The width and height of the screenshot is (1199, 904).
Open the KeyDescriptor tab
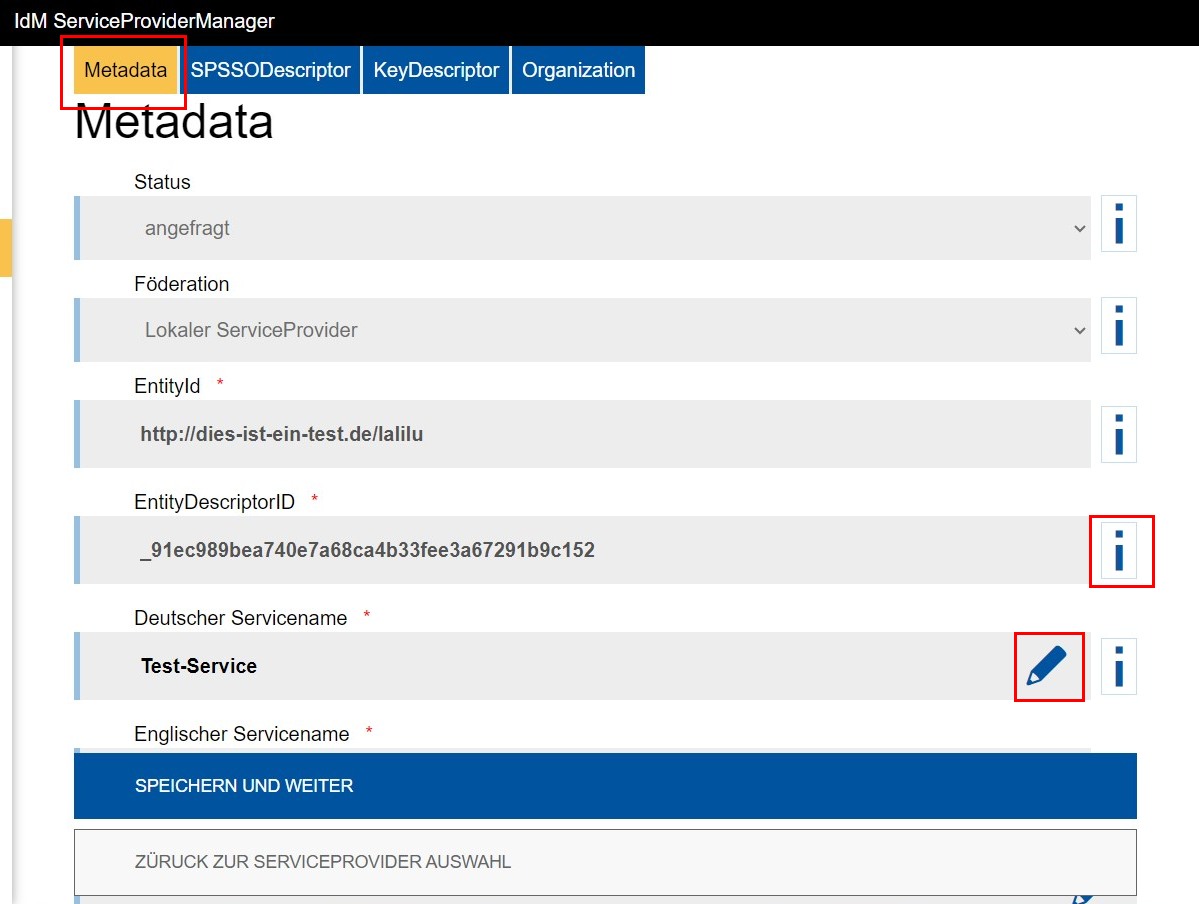point(436,70)
